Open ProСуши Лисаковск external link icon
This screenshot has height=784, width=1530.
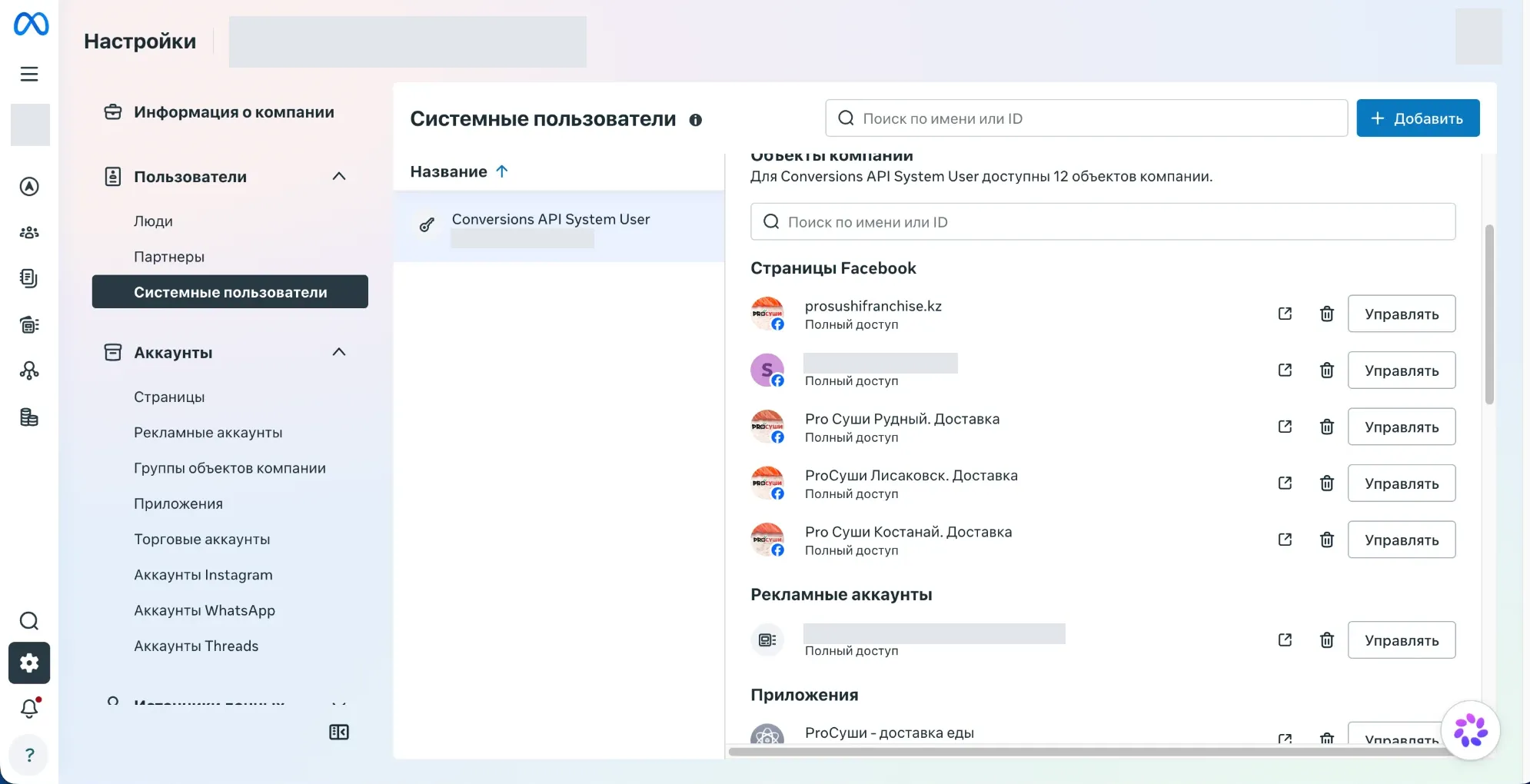[1285, 483]
